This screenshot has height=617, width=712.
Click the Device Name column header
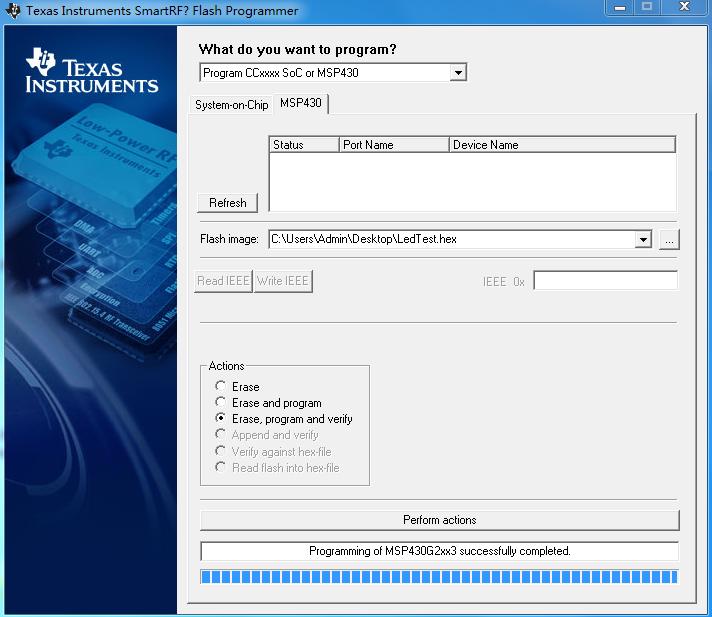(x=562, y=145)
